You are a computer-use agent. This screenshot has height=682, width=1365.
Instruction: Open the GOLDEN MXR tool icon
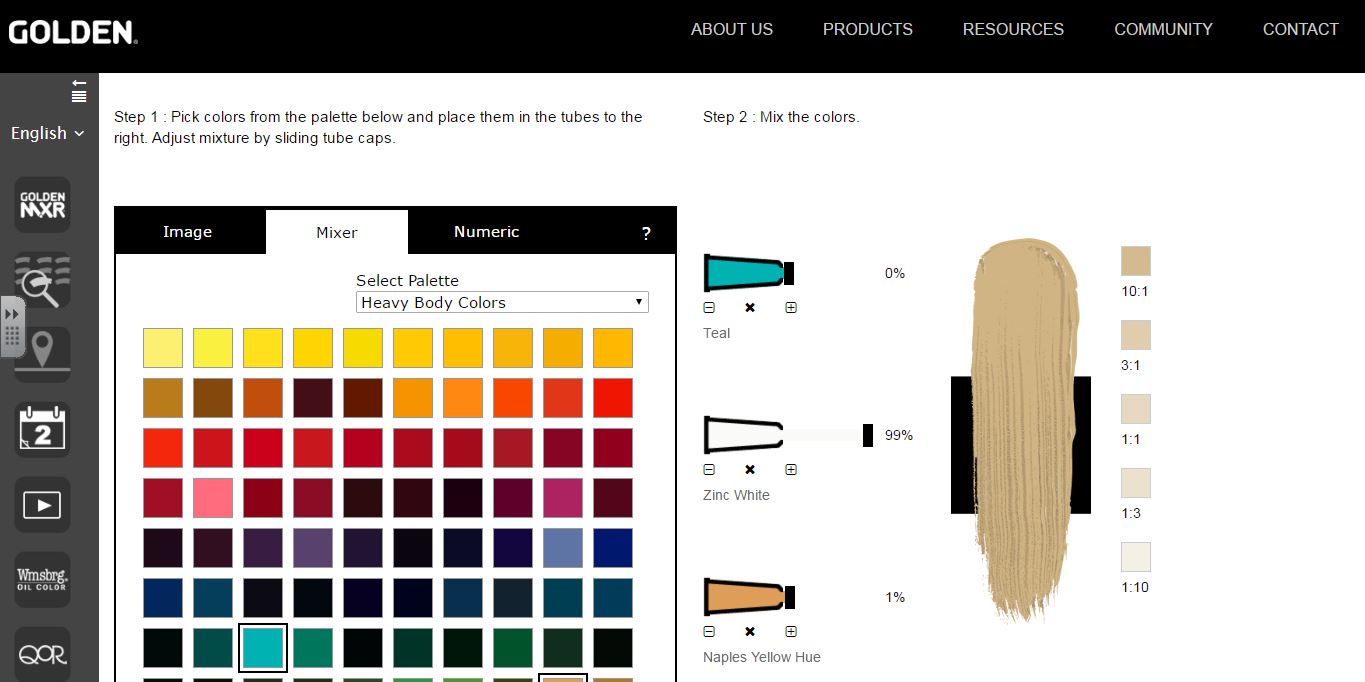pos(41,205)
